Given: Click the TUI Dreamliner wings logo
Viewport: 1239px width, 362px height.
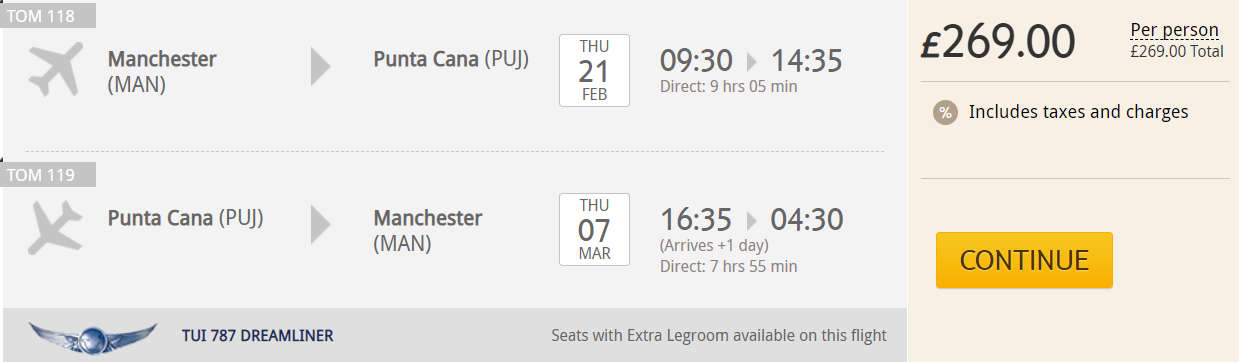Looking at the screenshot, I should point(93,336).
